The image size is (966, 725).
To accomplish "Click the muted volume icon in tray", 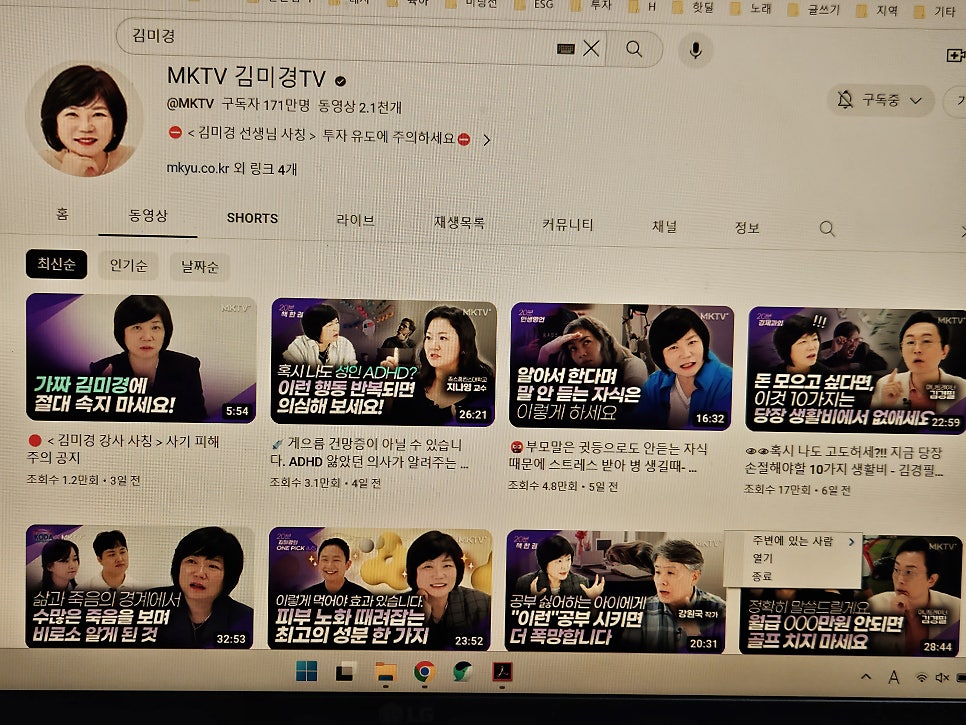I will pyautogui.click(x=942, y=678).
